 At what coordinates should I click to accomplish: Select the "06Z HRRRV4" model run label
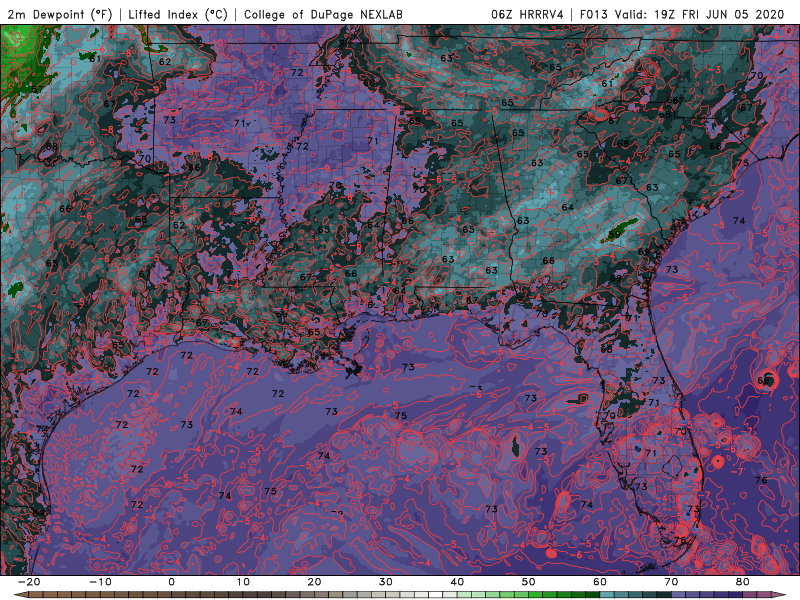(x=528, y=15)
